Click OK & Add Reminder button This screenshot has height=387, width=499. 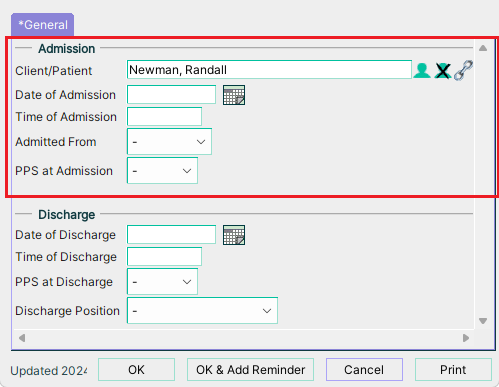click(250, 370)
